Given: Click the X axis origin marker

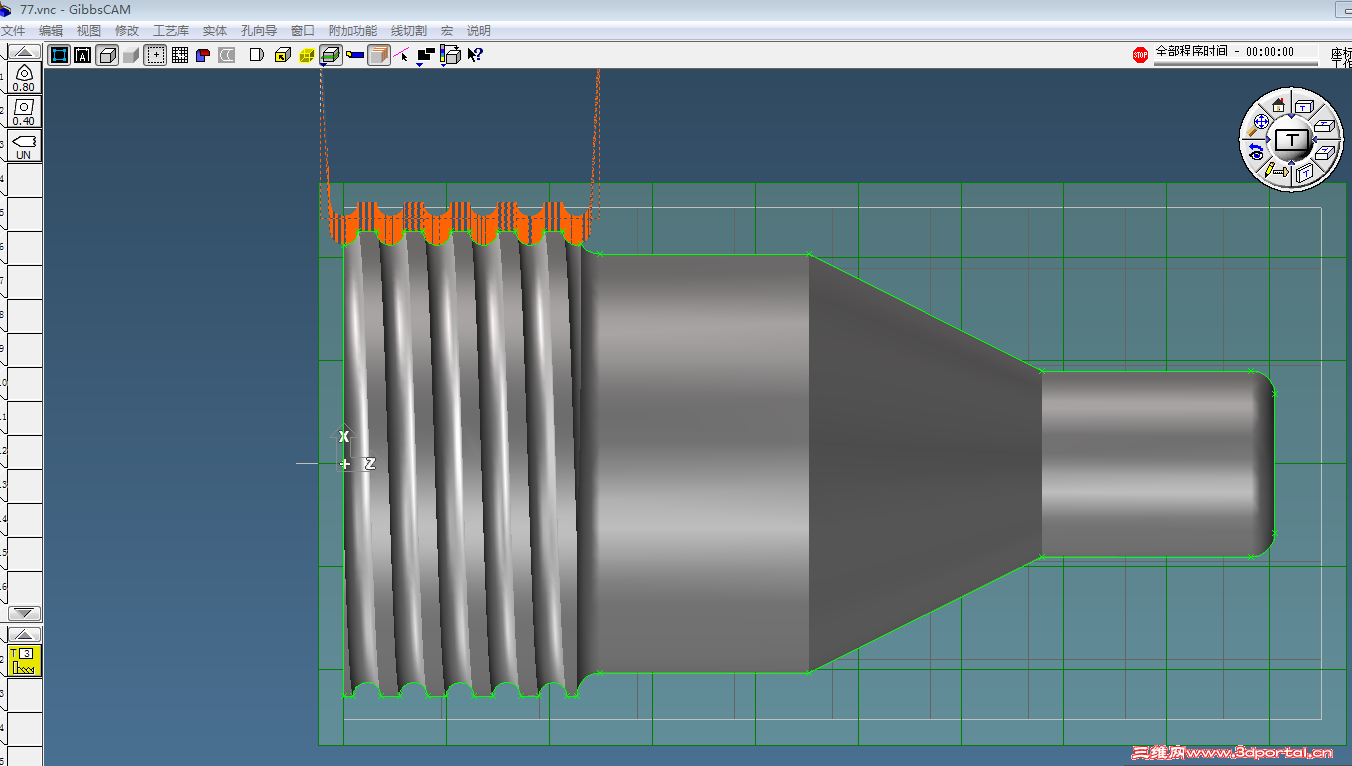Looking at the screenshot, I should tap(344, 436).
